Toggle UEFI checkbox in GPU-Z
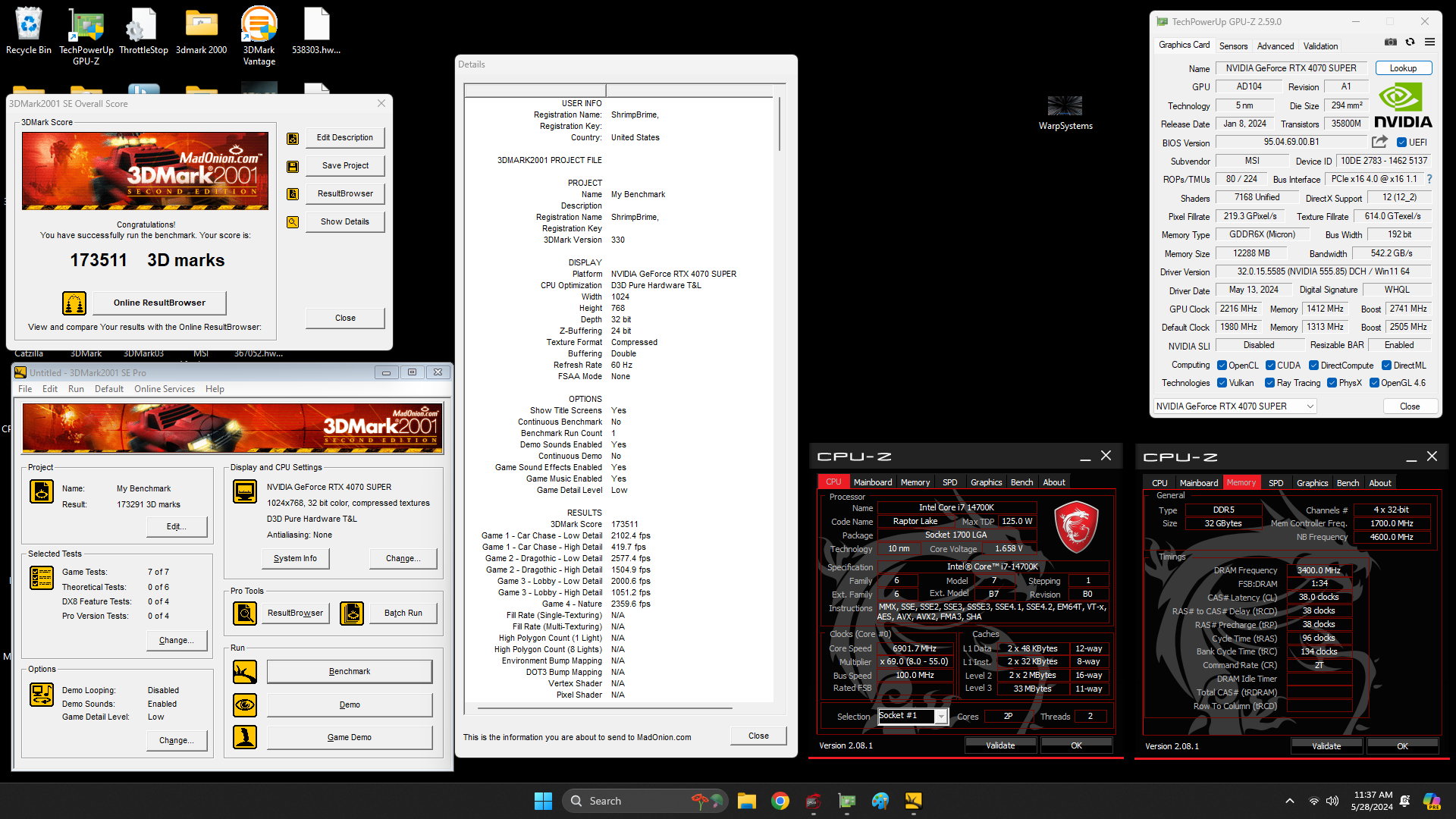This screenshot has height=819, width=1456. pyautogui.click(x=1401, y=143)
